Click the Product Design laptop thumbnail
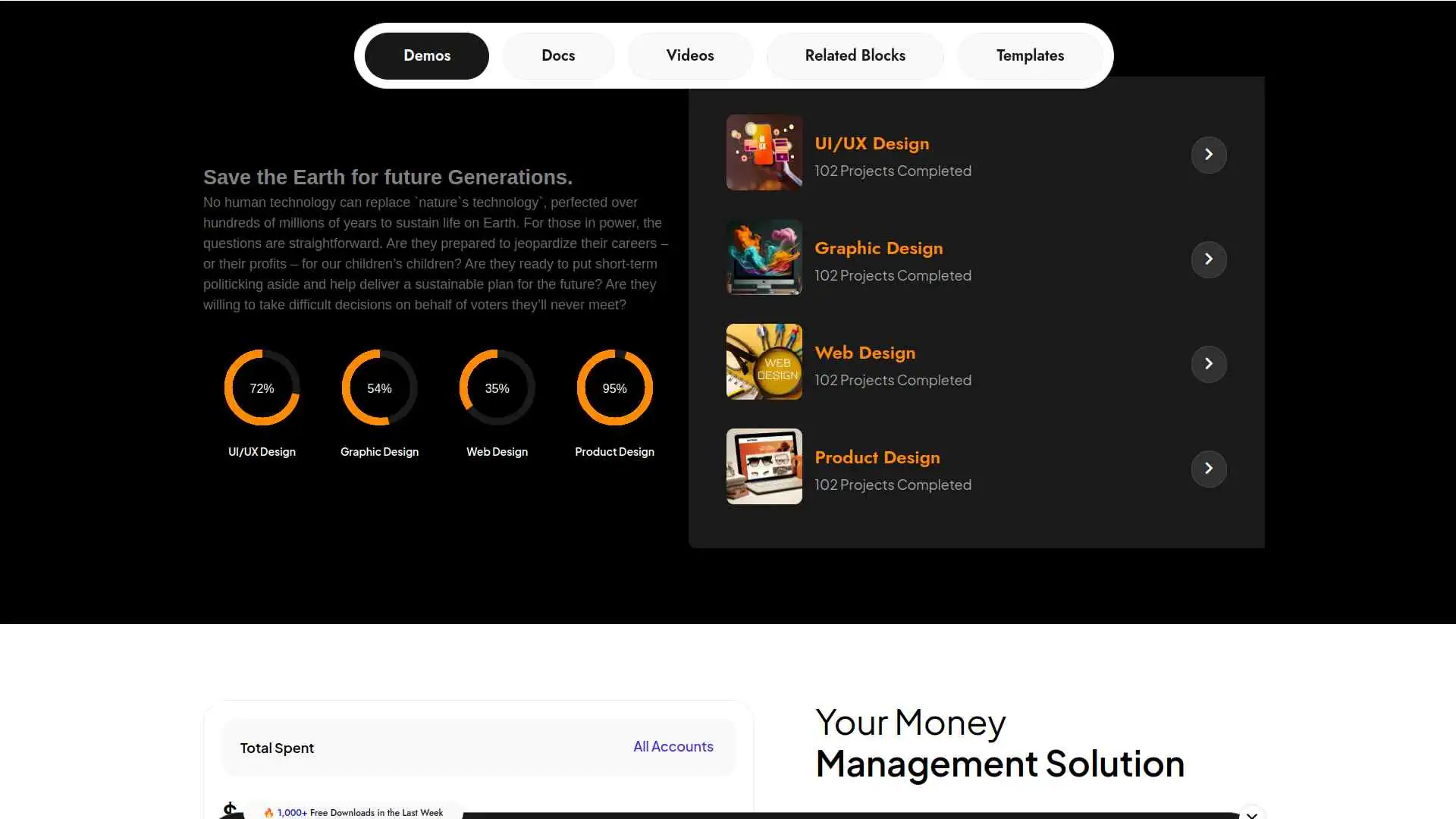Image resolution: width=1456 pixels, height=819 pixels. coord(764,466)
